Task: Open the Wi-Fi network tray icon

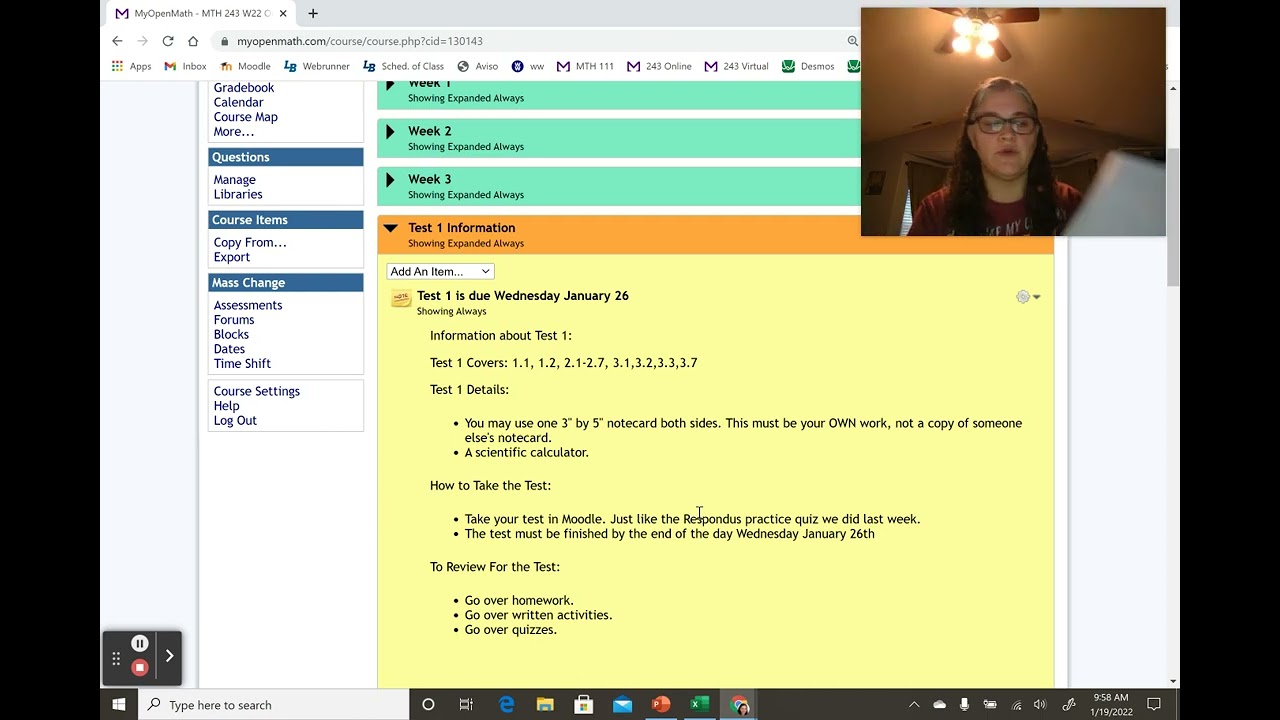Action: 1016,705
